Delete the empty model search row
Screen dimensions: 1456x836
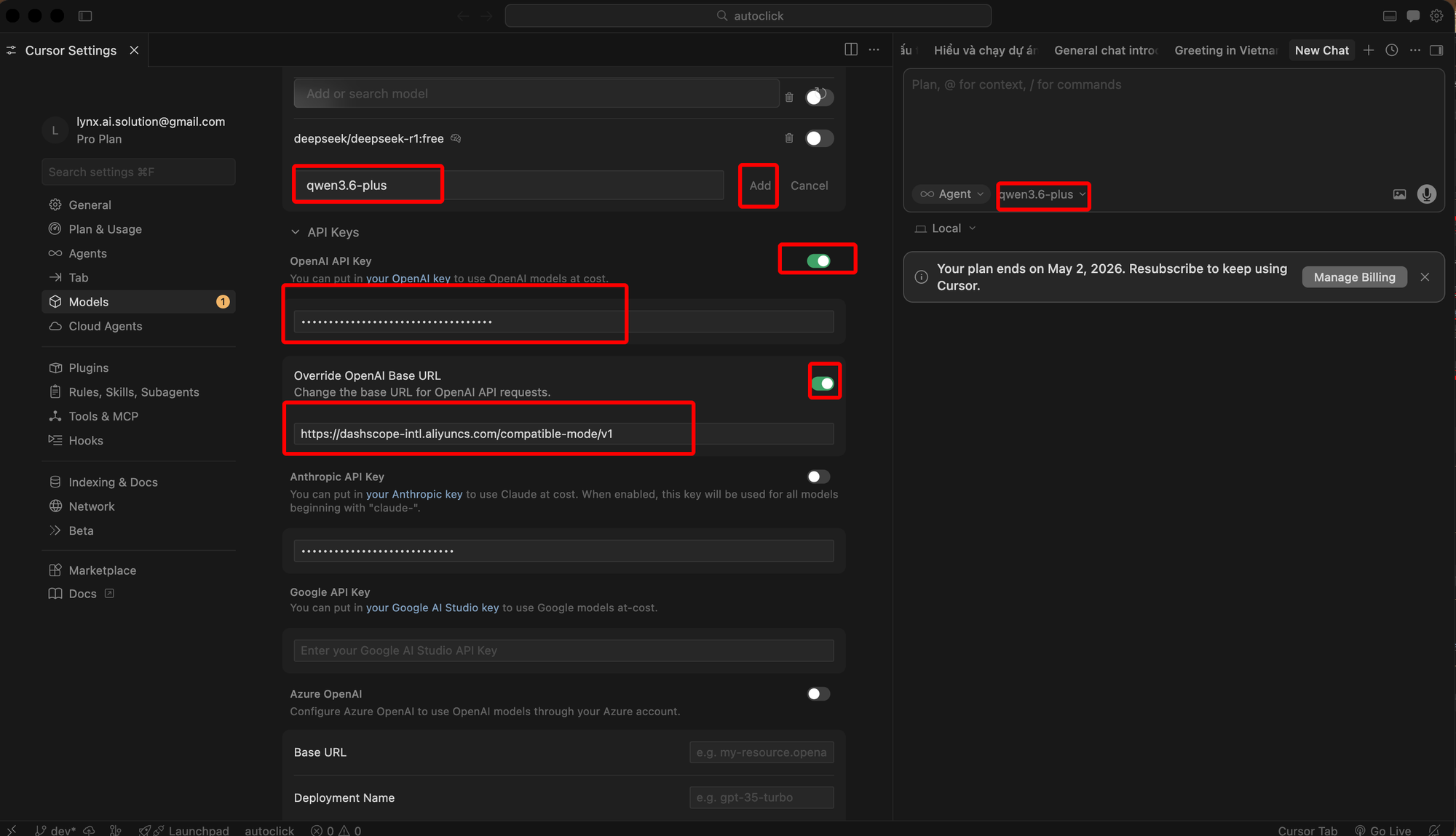789,97
